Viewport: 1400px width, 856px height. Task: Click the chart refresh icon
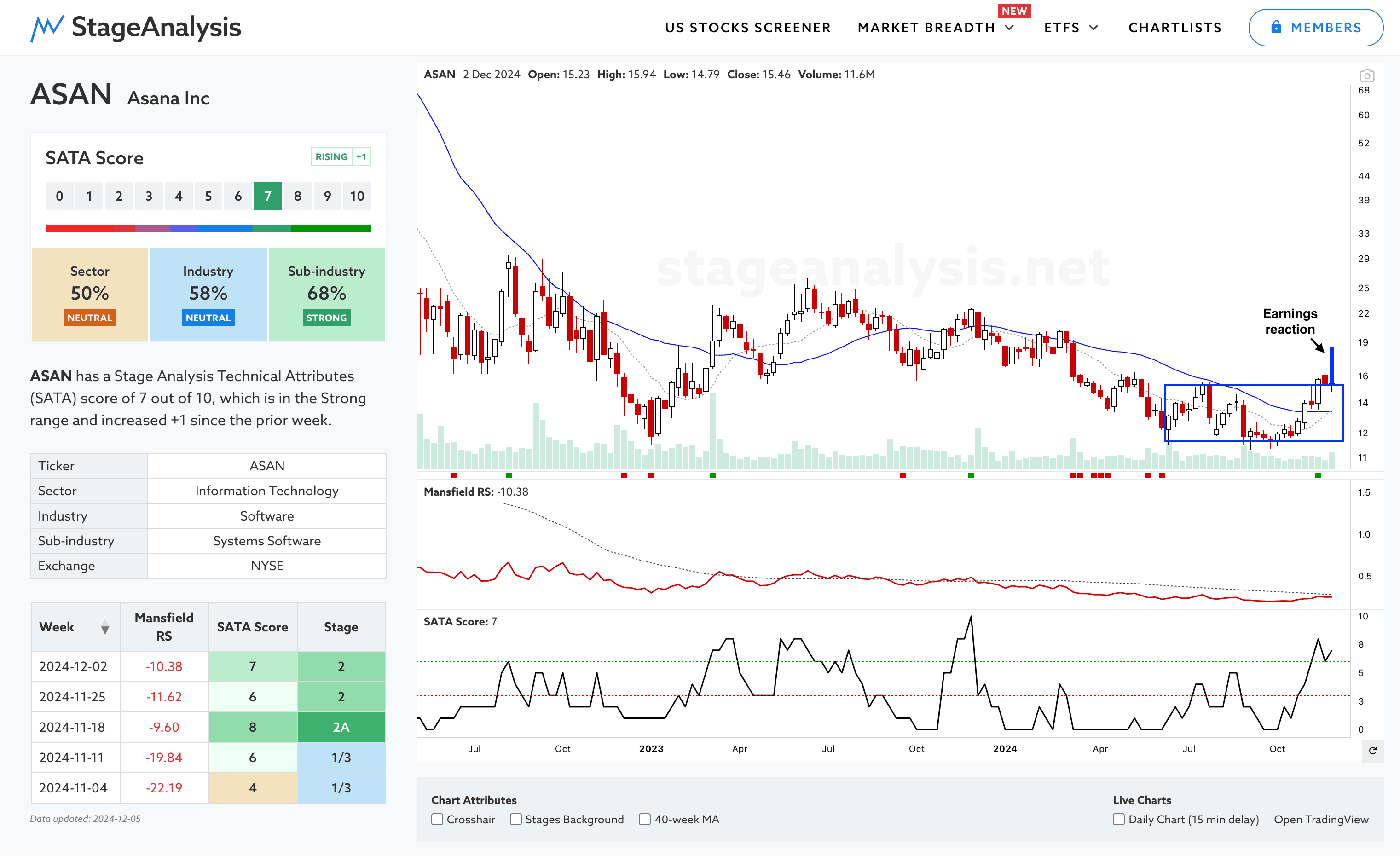(x=1373, y=750)
